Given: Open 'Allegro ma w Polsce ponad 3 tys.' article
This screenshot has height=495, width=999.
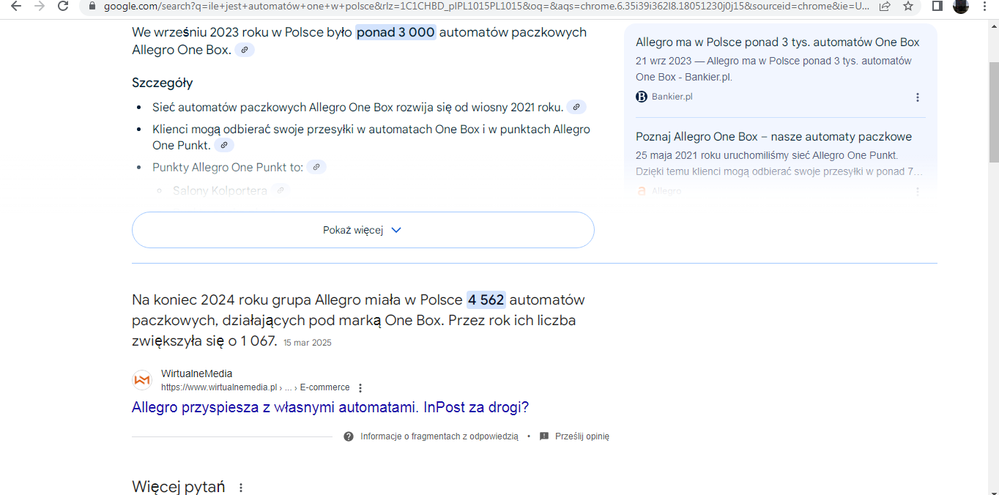Looking at the screenshot, I should coord(777,42).
